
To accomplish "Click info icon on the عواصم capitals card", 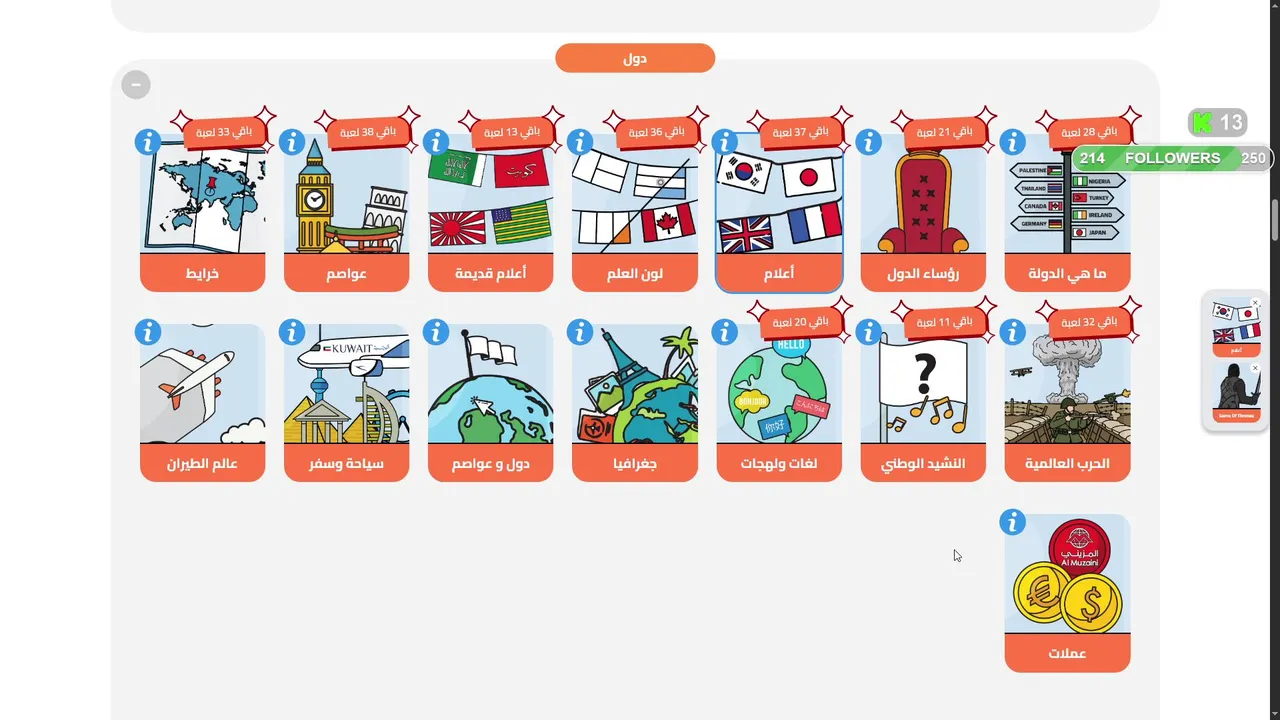I will click(292, 142).
